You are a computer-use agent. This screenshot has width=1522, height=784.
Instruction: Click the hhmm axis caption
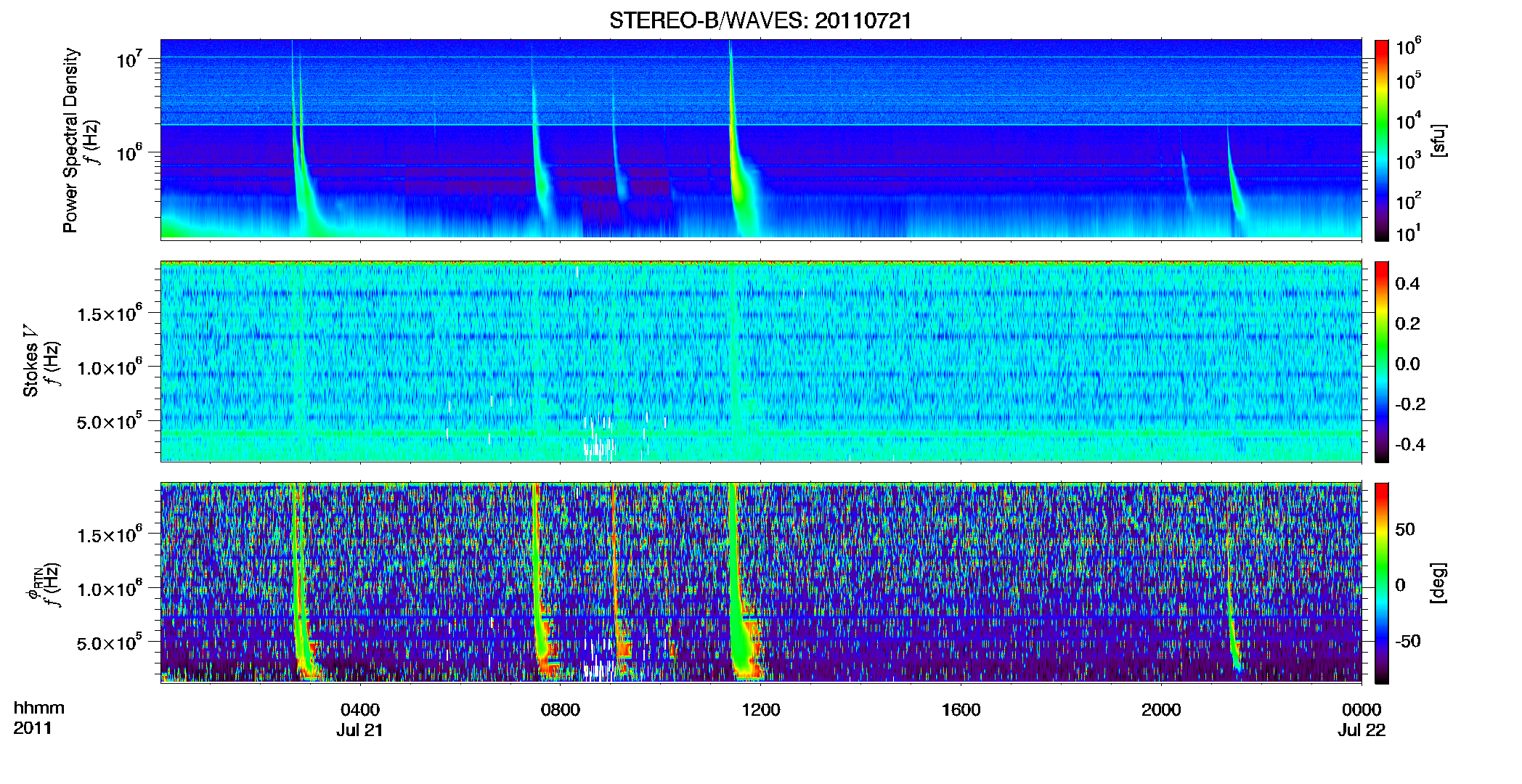[38, 708]
